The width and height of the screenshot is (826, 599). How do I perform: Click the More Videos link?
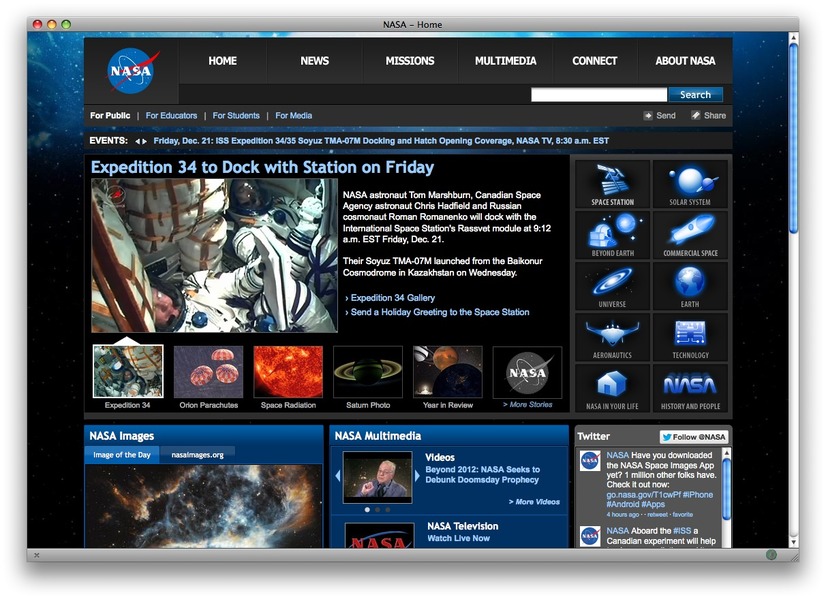pyautogui.click(x=534, y=502)
